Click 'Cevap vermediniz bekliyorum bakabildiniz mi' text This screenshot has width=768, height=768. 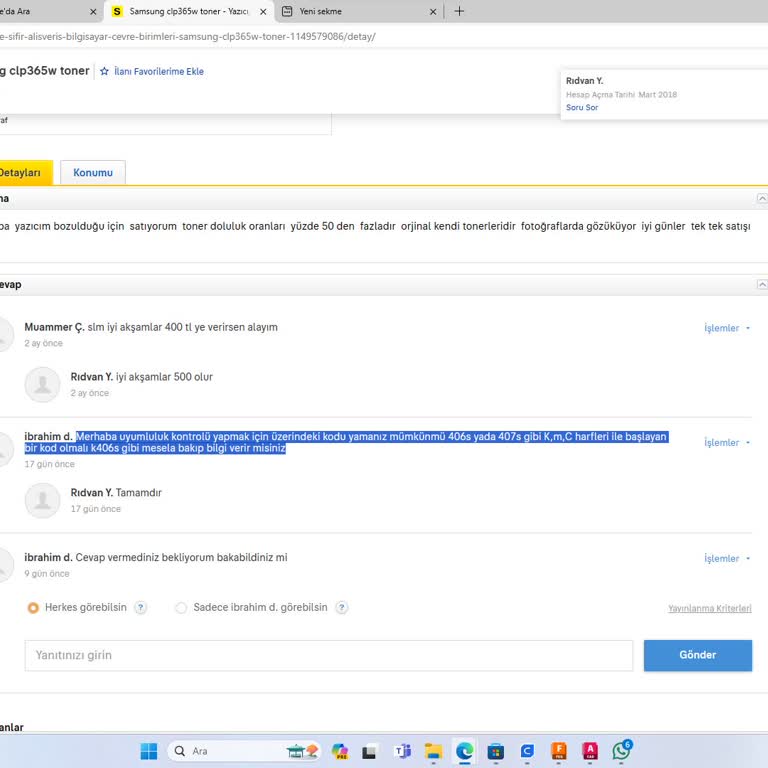[181, 558]
